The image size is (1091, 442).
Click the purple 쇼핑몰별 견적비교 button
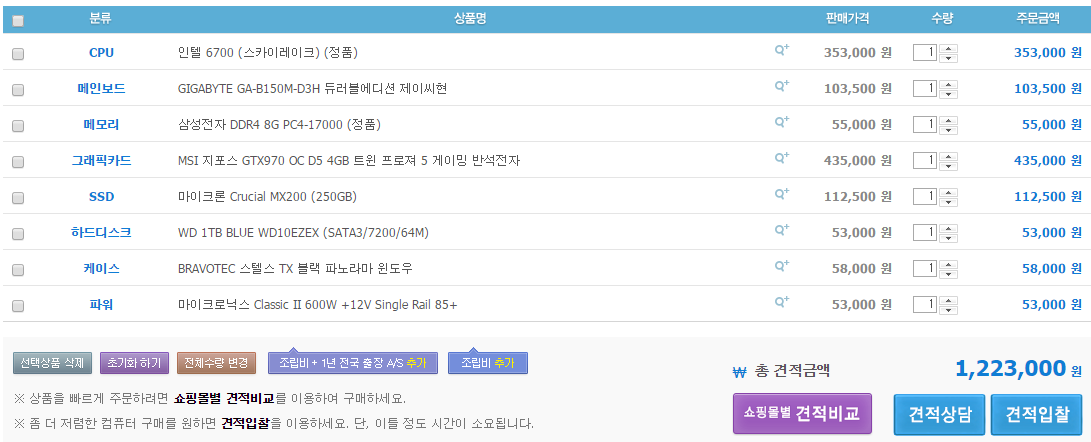[x=802, y=414]
